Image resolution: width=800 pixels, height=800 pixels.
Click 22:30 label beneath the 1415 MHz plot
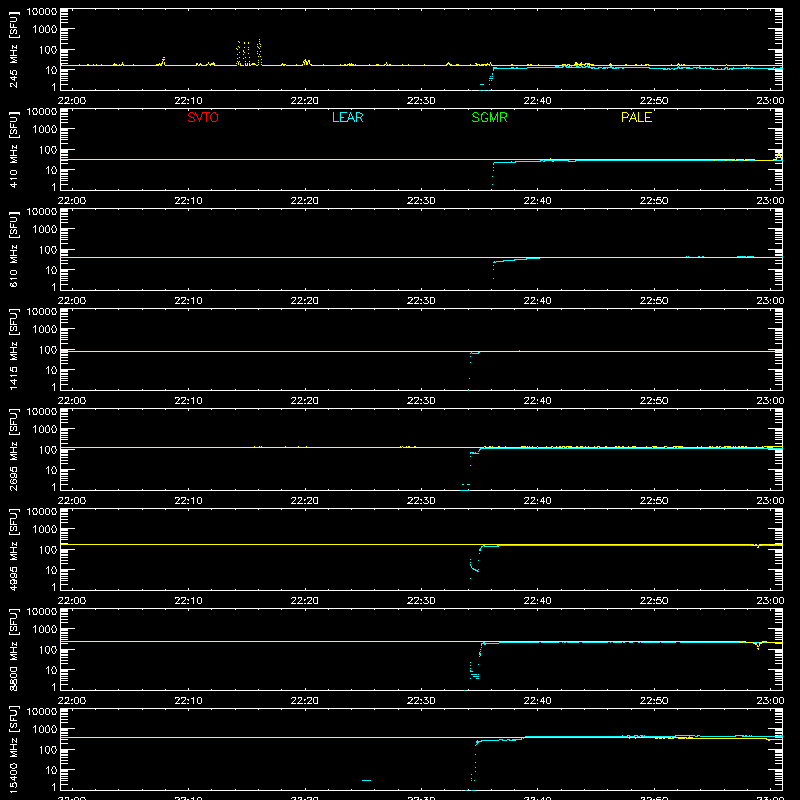tap(421, 401)
